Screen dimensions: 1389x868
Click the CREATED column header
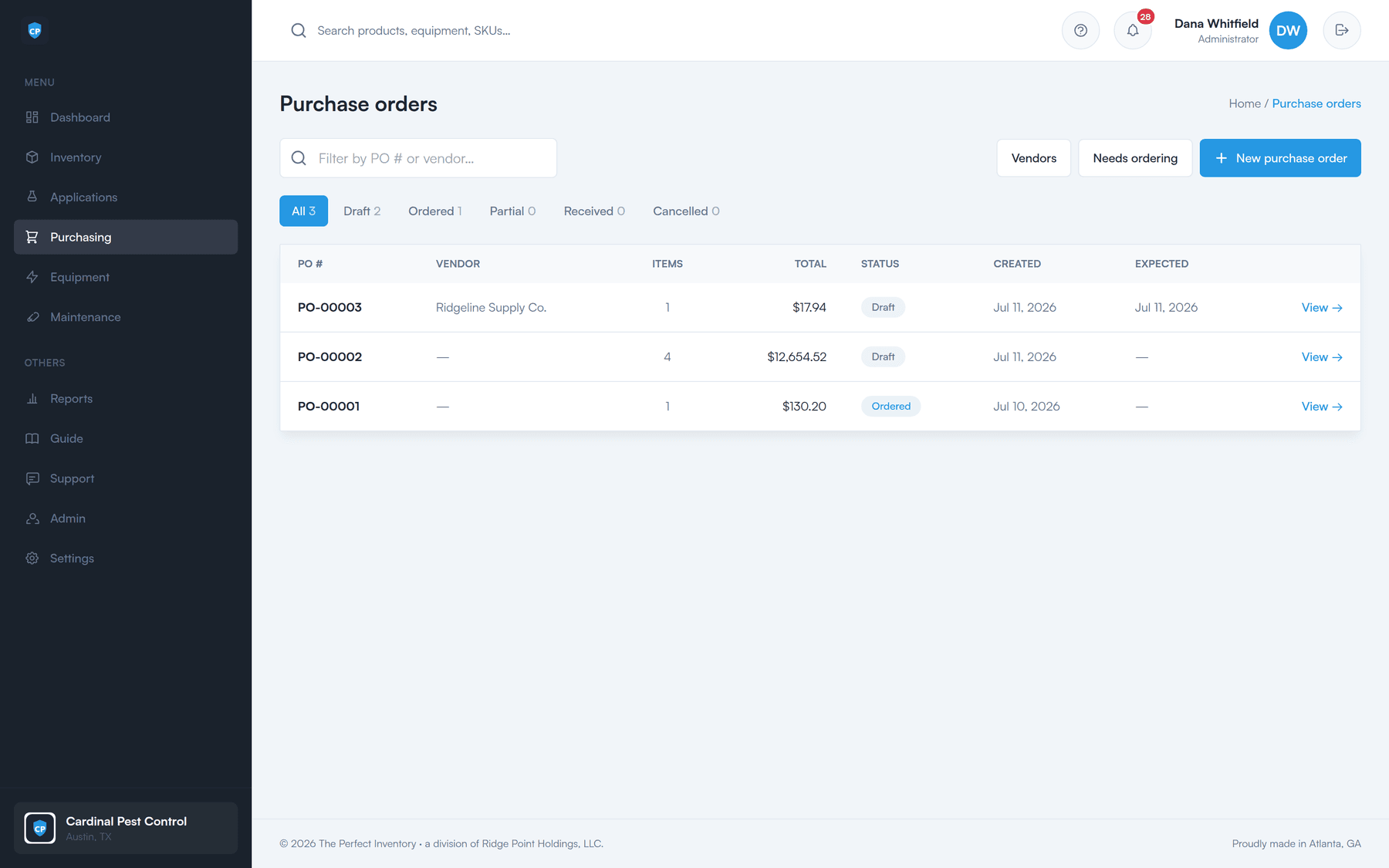(x=1017, y=264)
